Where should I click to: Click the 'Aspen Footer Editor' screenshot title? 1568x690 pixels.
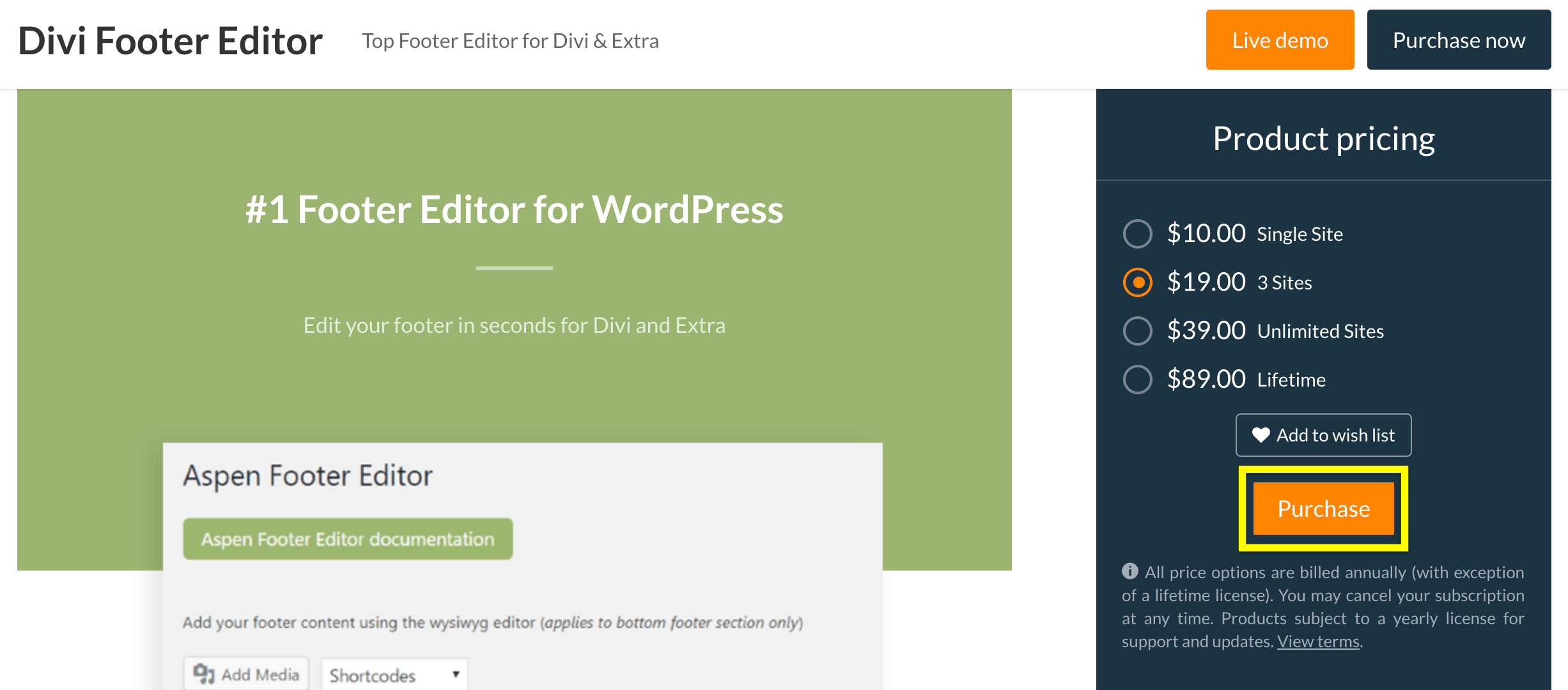(x=308, y=477)
